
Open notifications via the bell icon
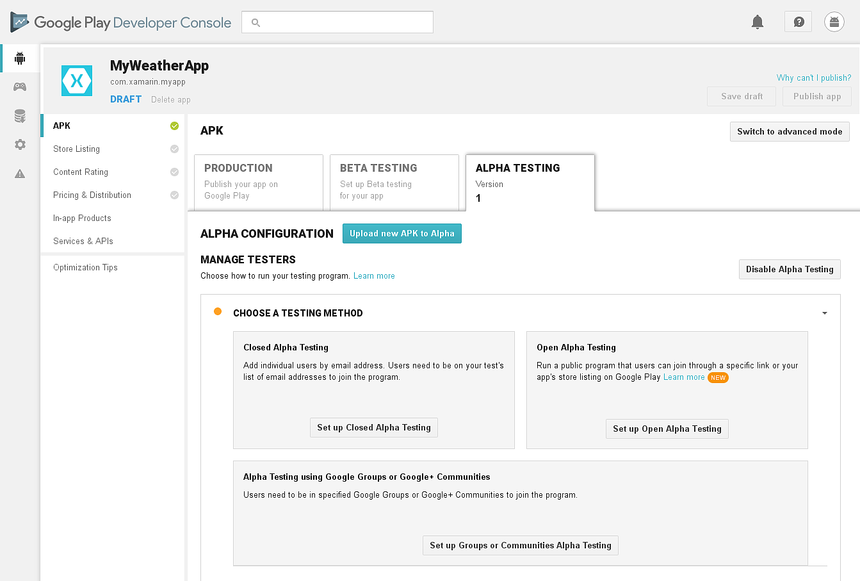pos(758,21)
